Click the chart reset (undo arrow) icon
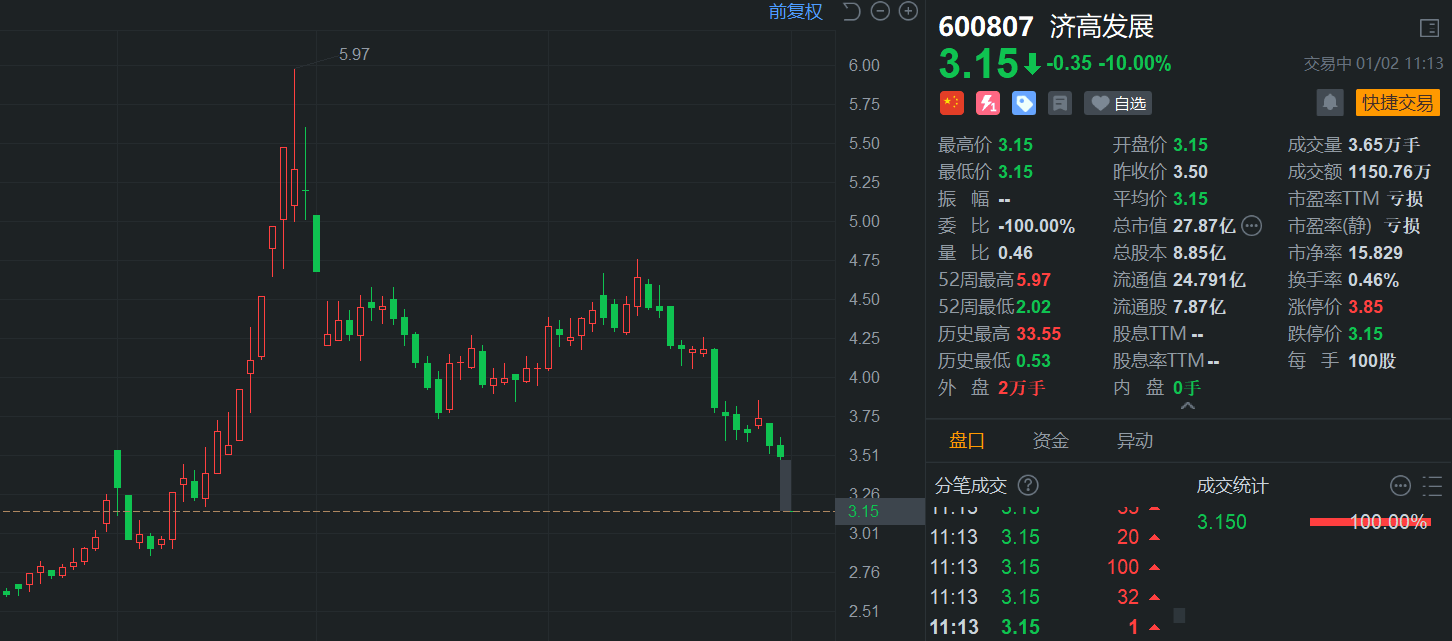 pyautogui.click(x=852, y=12)
